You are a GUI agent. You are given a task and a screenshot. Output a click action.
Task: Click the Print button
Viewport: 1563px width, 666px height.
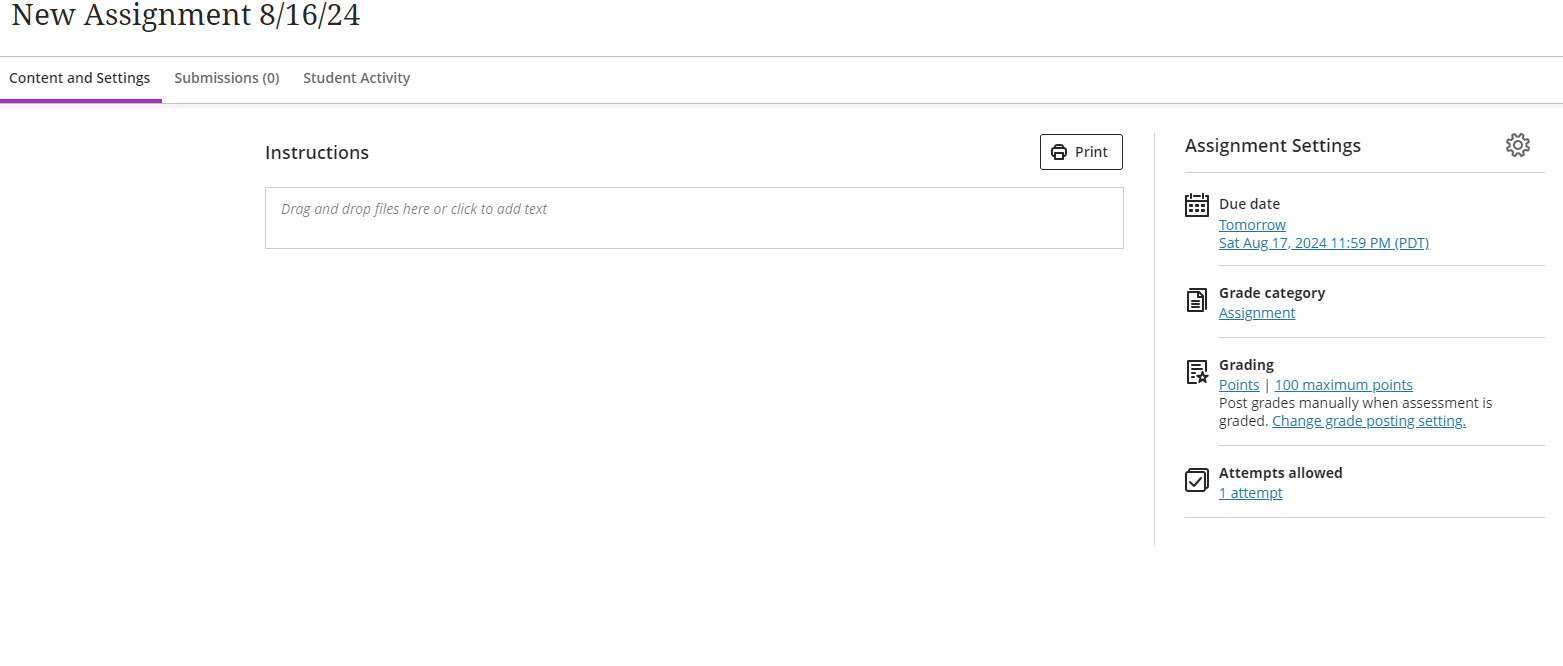coord(1081,151)
